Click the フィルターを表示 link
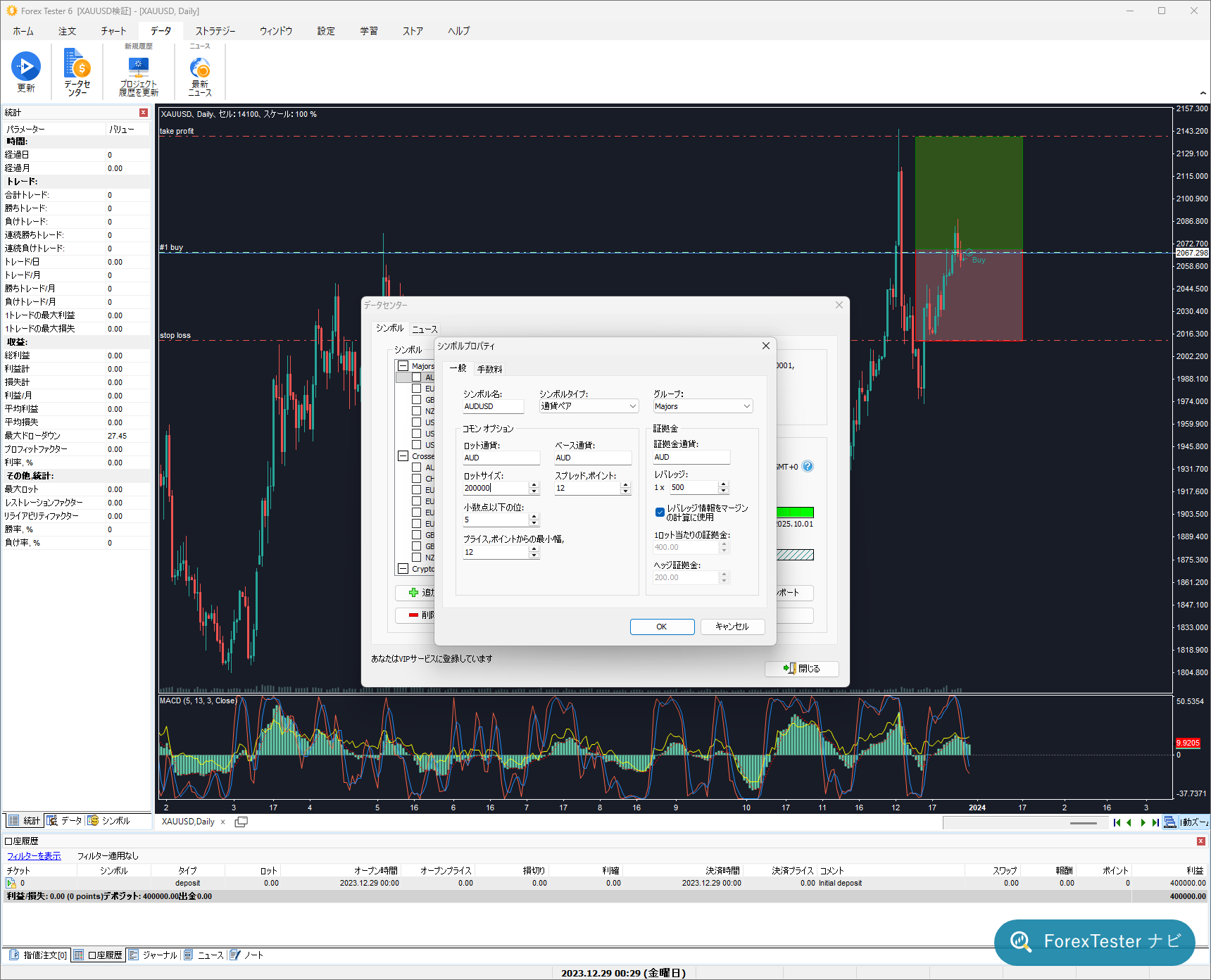 (34, 856)
